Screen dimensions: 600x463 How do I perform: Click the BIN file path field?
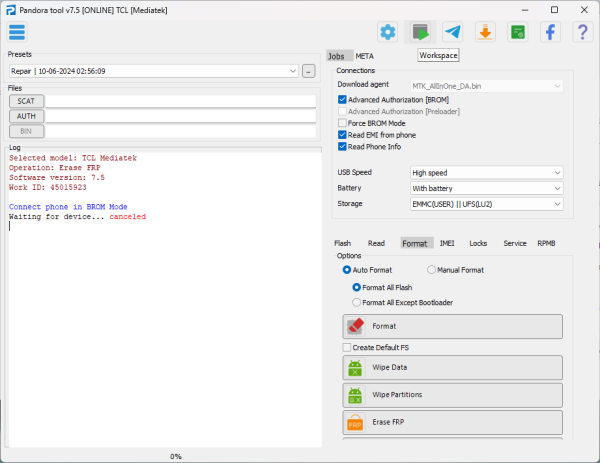click(x=181, y=131)
